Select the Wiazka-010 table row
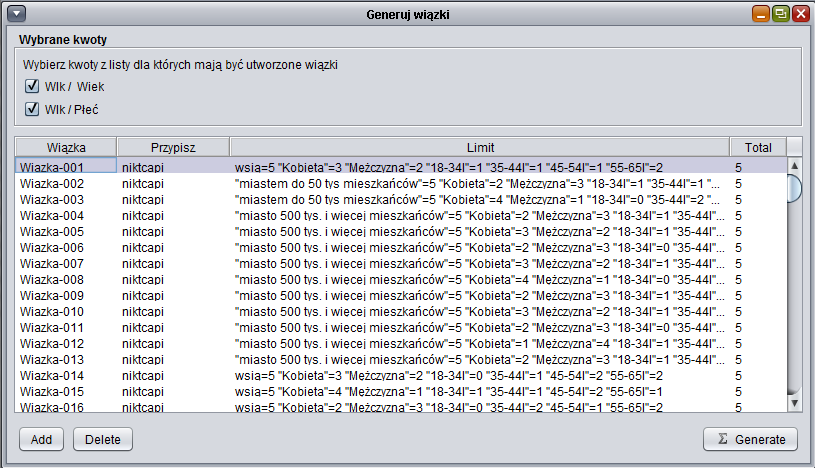 (66, 311)
